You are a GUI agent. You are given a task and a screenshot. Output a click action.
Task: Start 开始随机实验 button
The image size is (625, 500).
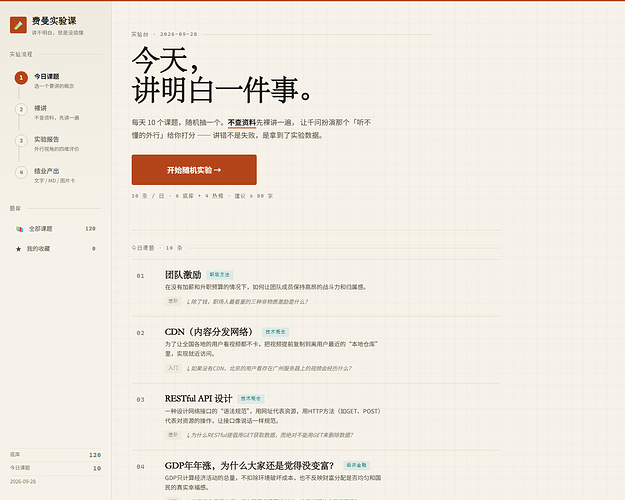tap(194, 170)
